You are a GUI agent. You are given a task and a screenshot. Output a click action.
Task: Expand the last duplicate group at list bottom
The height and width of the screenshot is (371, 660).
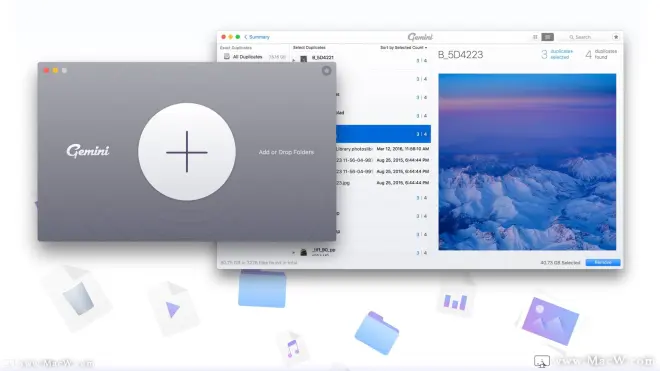click(294, 253)
